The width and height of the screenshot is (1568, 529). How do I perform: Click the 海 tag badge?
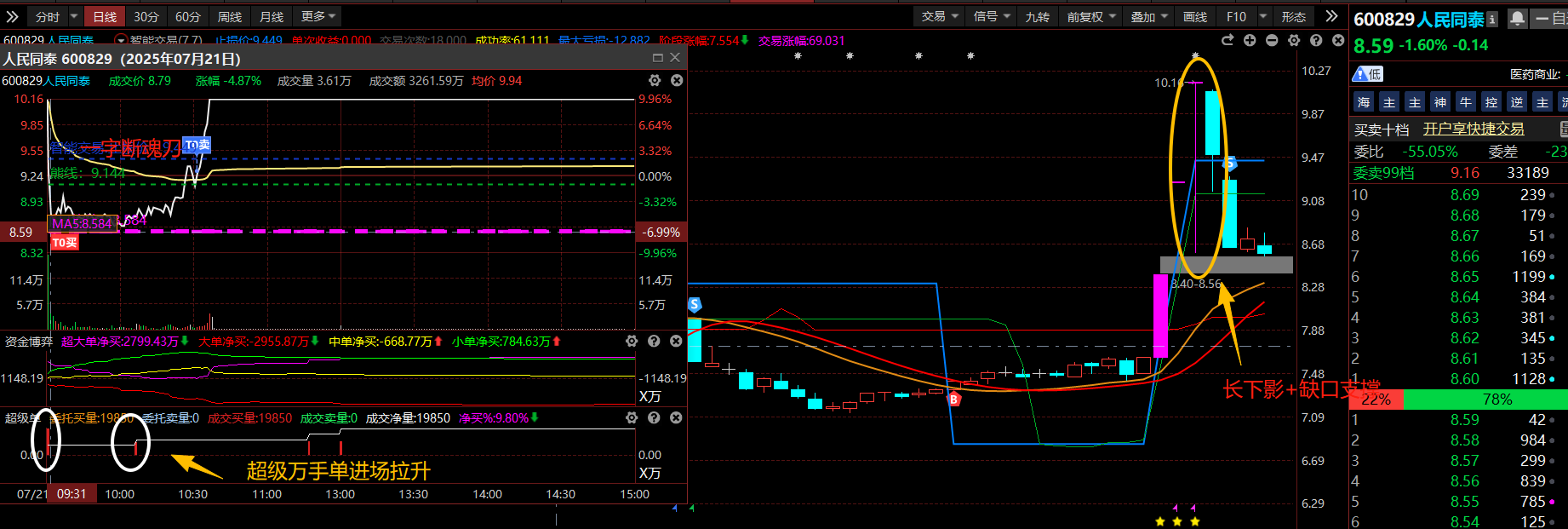pos(1364,102)
